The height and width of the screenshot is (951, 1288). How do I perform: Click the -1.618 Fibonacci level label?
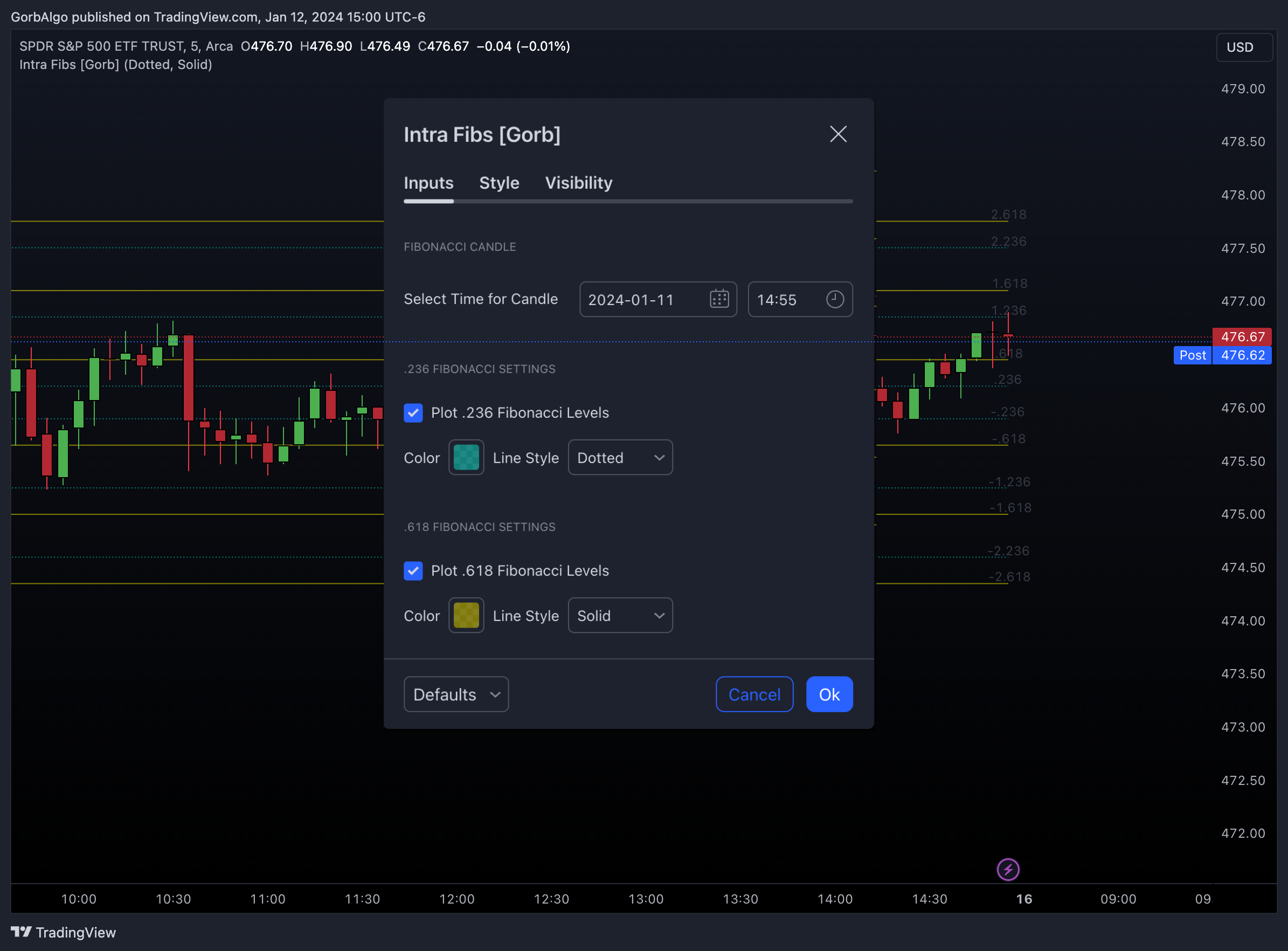click(x=1010, y=508)
